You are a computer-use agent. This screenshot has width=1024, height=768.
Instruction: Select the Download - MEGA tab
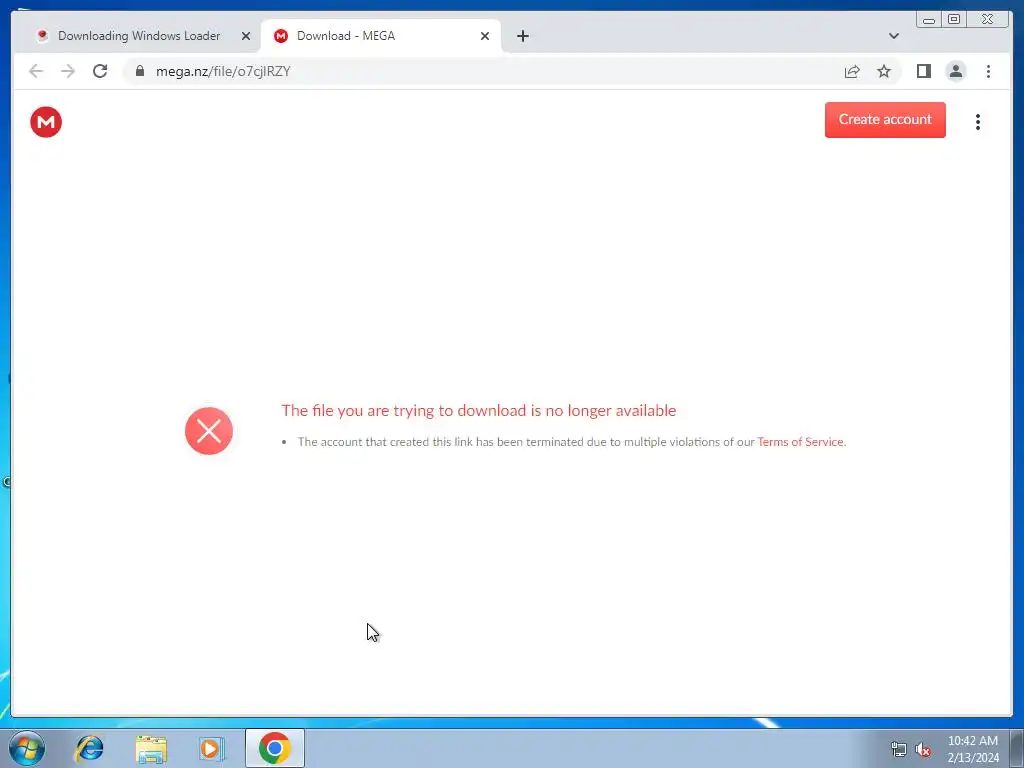[380, 36]
